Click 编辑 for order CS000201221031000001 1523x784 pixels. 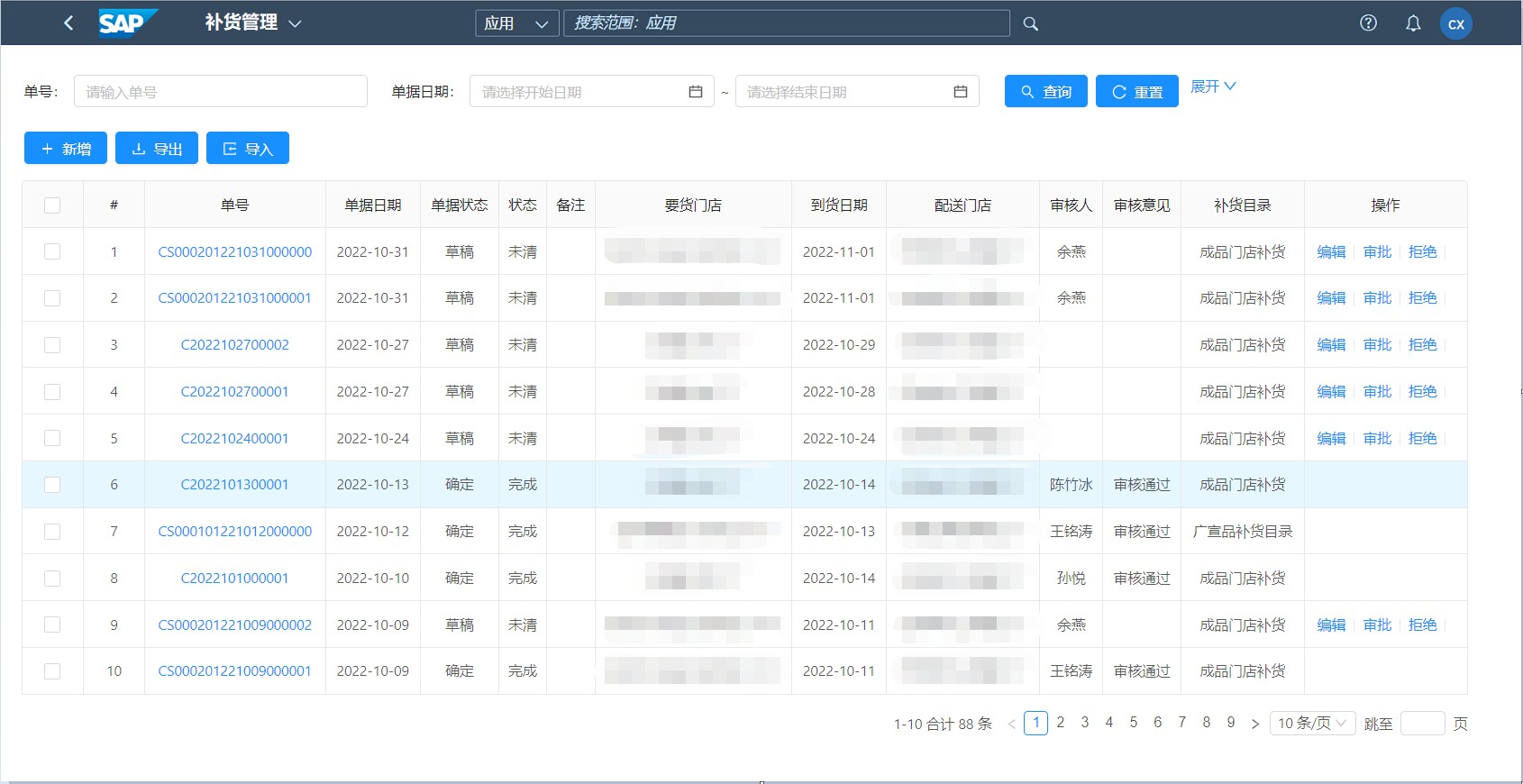tap(1331, 298)
